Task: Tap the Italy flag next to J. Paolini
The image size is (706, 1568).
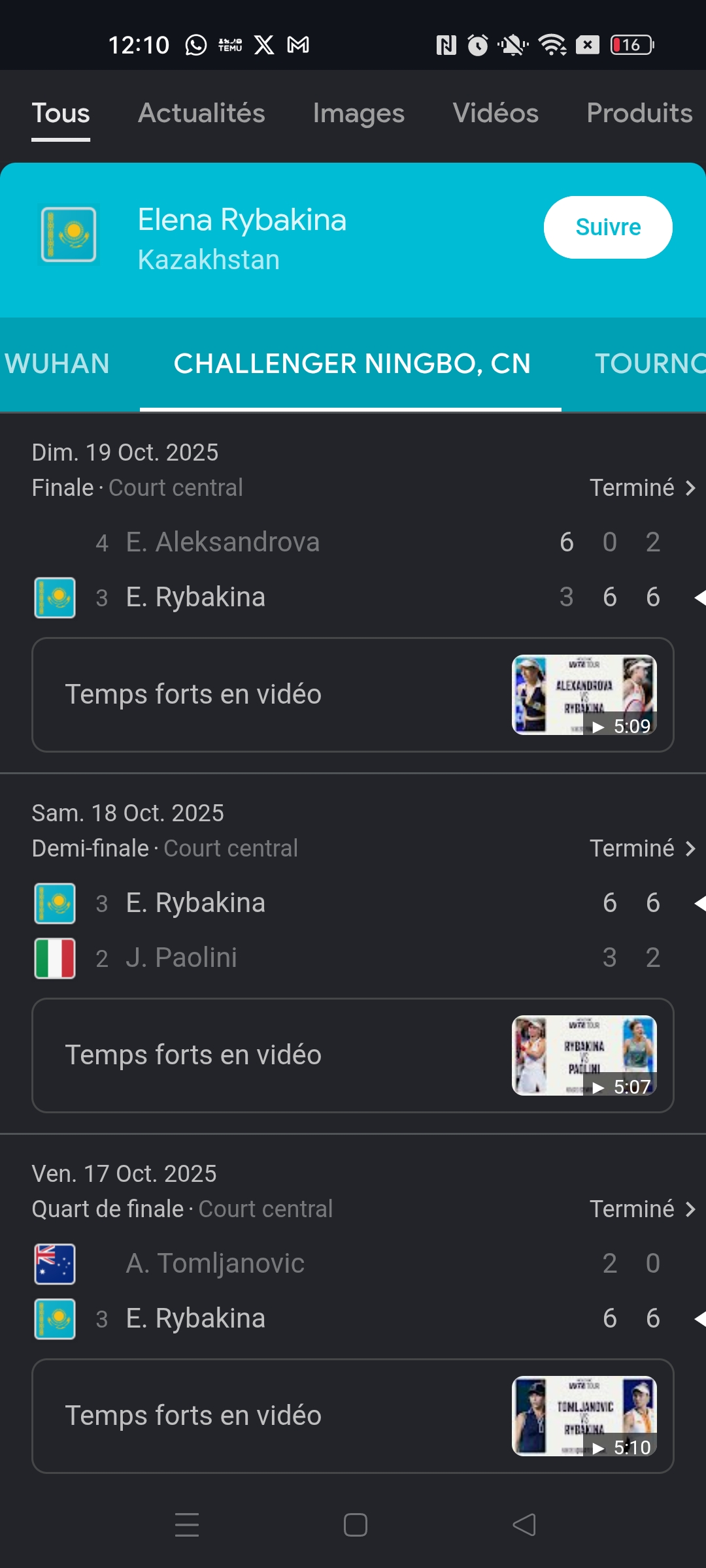Action: click(55, 958)
